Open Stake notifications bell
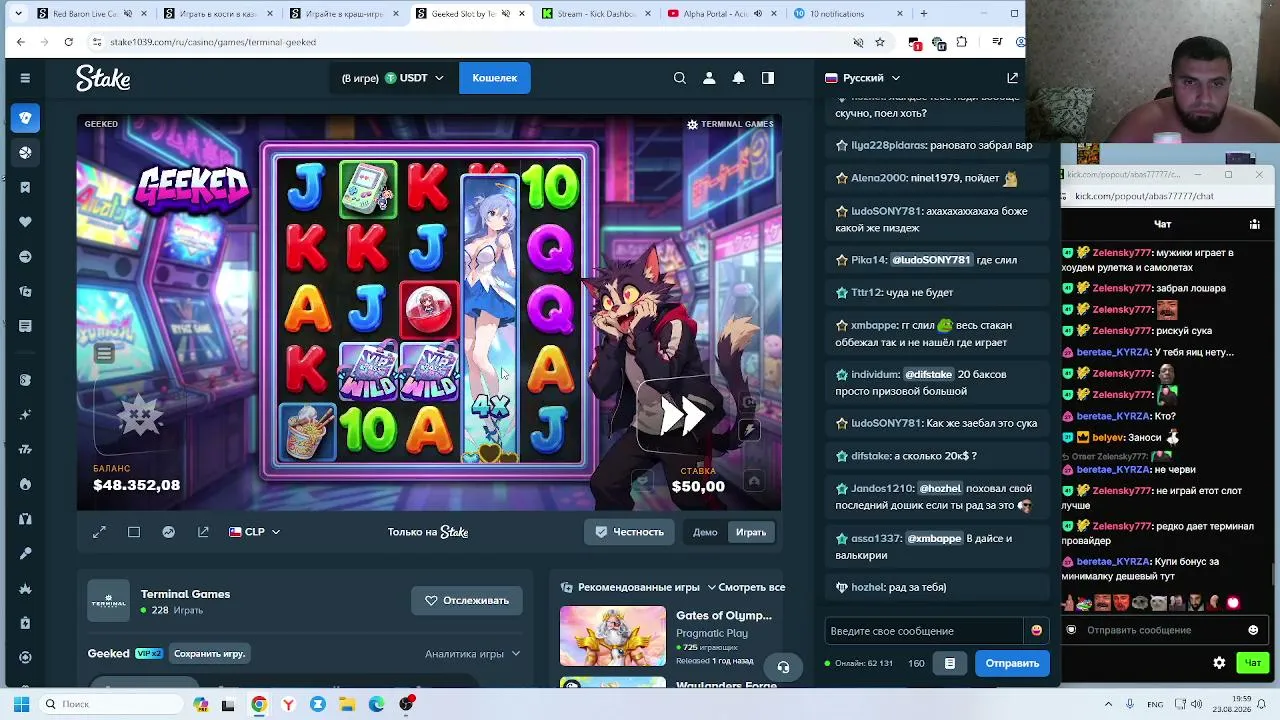The height and width of the screenshot is (720, 1280). tap(738, 78)
